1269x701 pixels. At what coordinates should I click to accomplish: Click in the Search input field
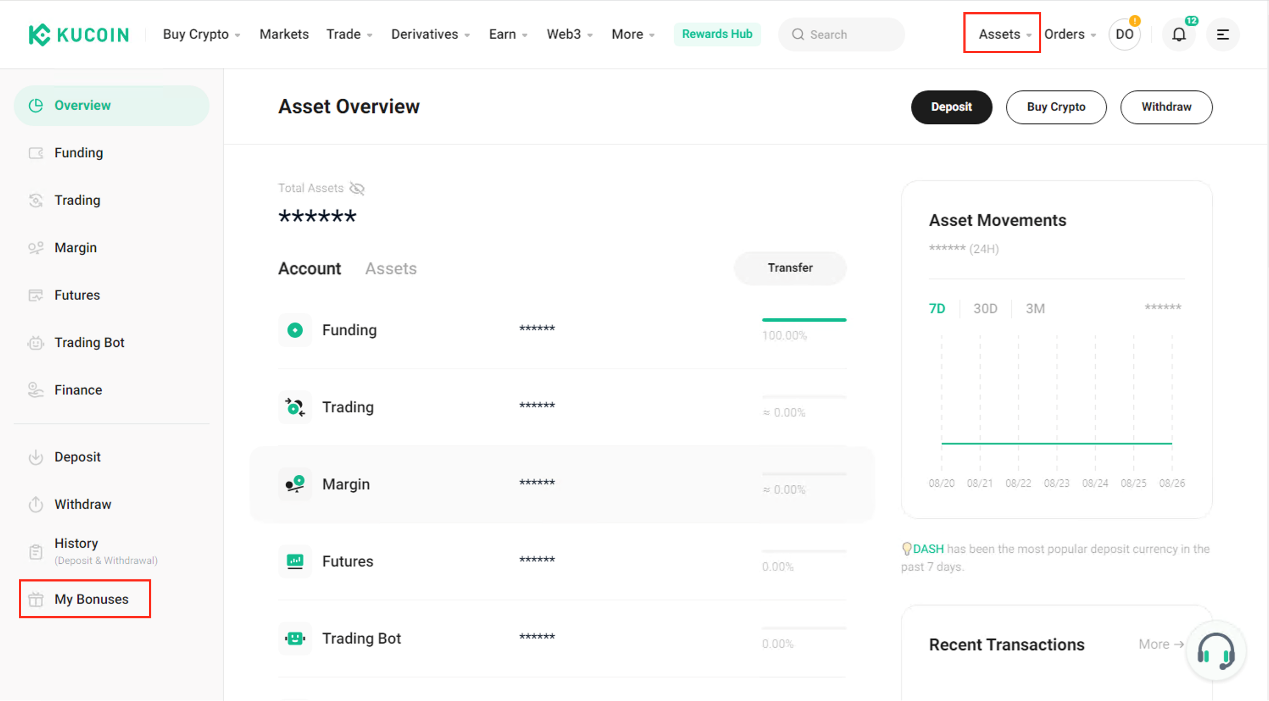point(841,34)
